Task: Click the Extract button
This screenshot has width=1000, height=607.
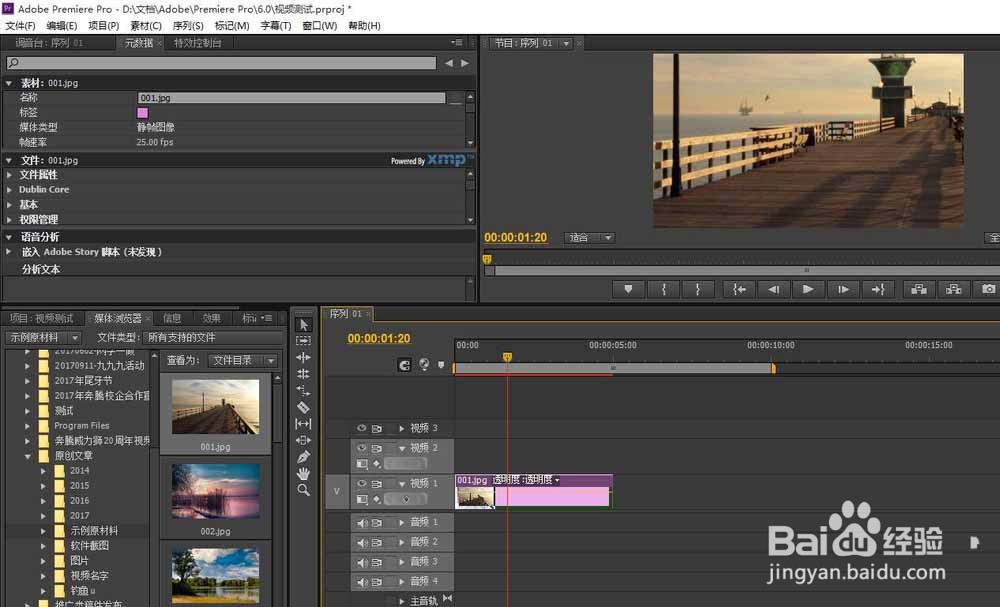Action: (x=954, y=289)
